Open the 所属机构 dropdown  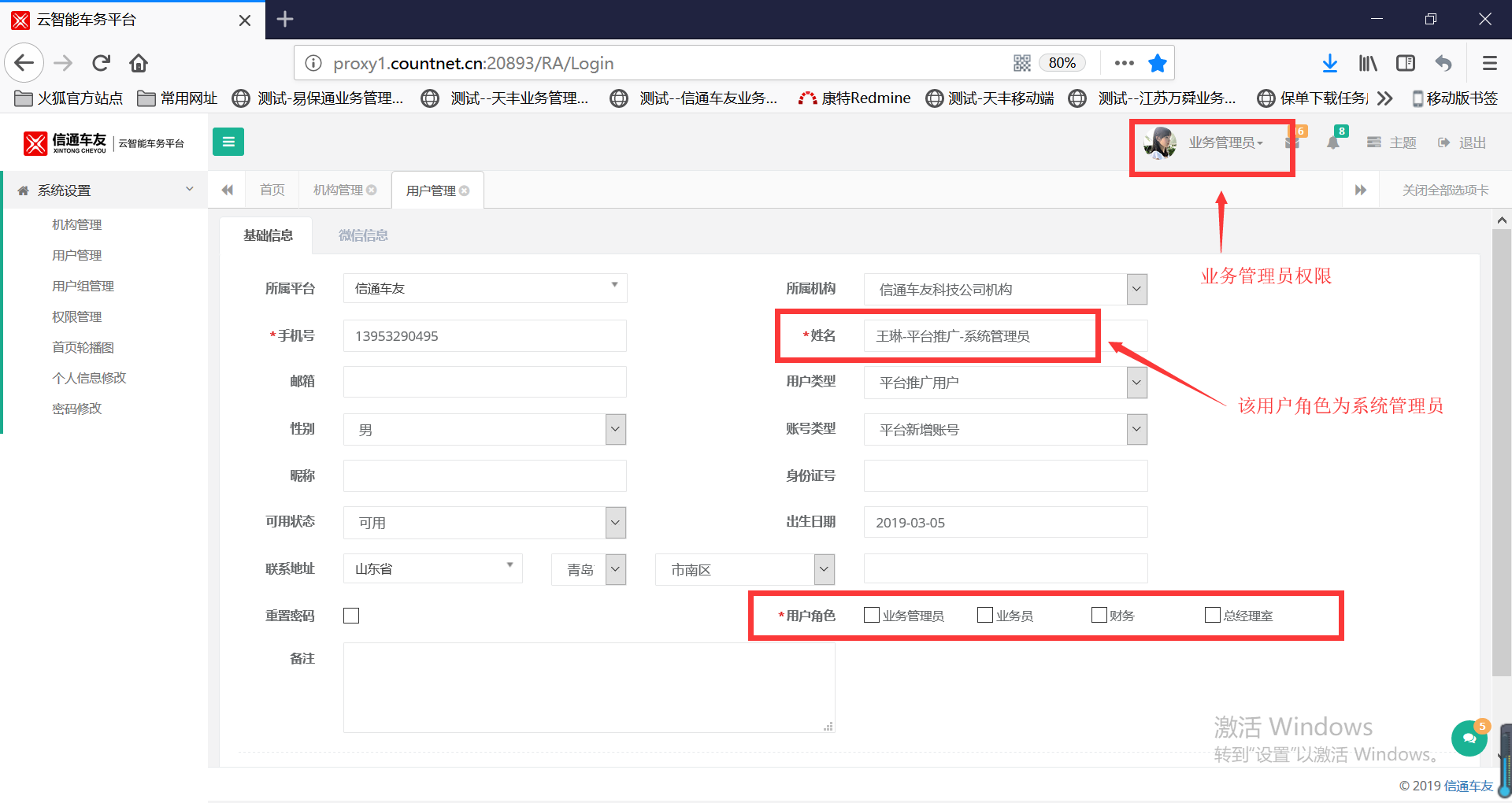tap(1006, 289)
